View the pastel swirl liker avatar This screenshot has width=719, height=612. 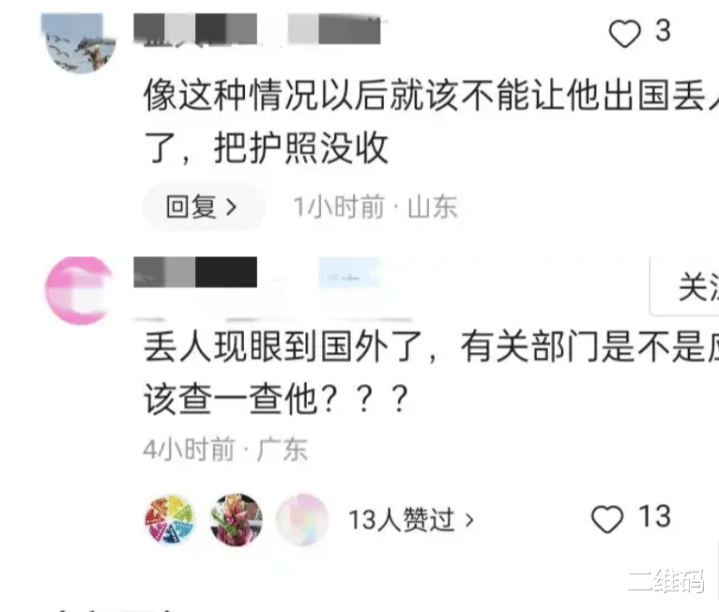[x=302, y=519]
